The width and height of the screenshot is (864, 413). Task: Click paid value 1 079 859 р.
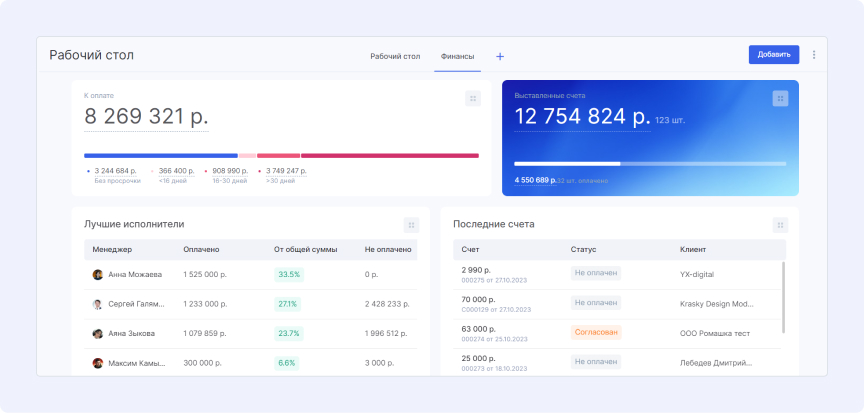click(204, 333)
